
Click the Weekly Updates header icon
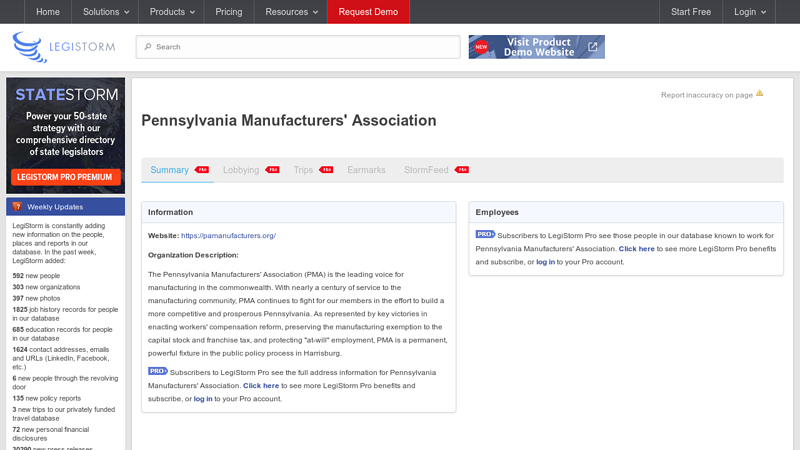[x=17, y=207]
